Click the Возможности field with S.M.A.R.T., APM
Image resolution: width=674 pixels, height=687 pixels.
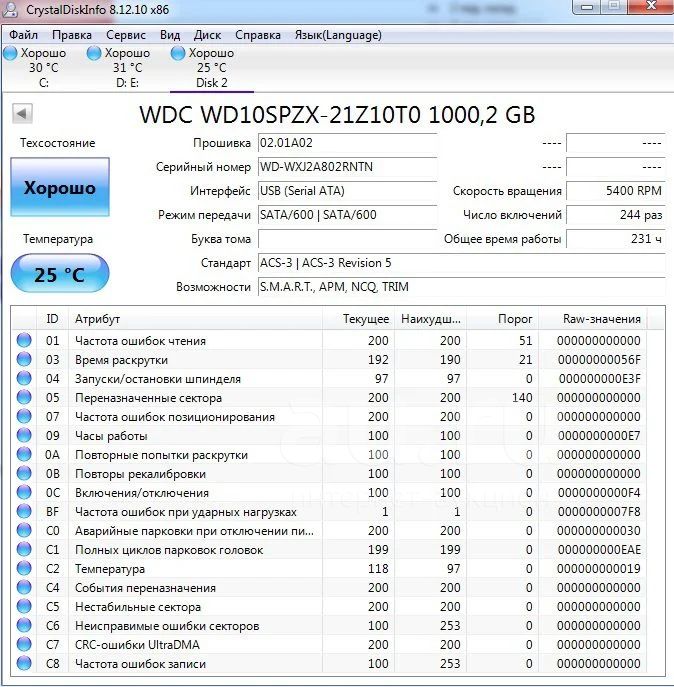[462, 287]
